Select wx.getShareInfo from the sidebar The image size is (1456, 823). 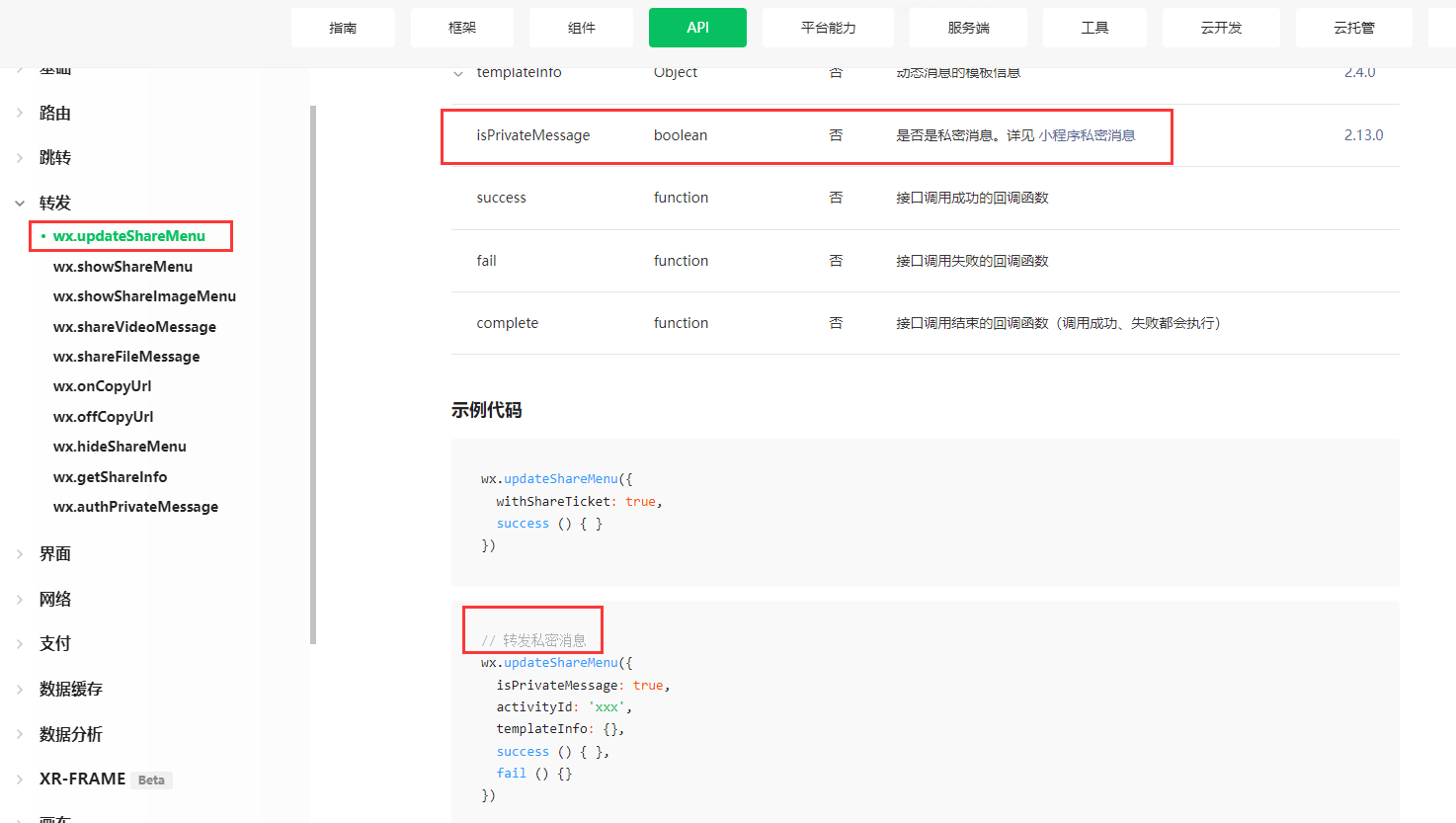[x=112, y=476]
